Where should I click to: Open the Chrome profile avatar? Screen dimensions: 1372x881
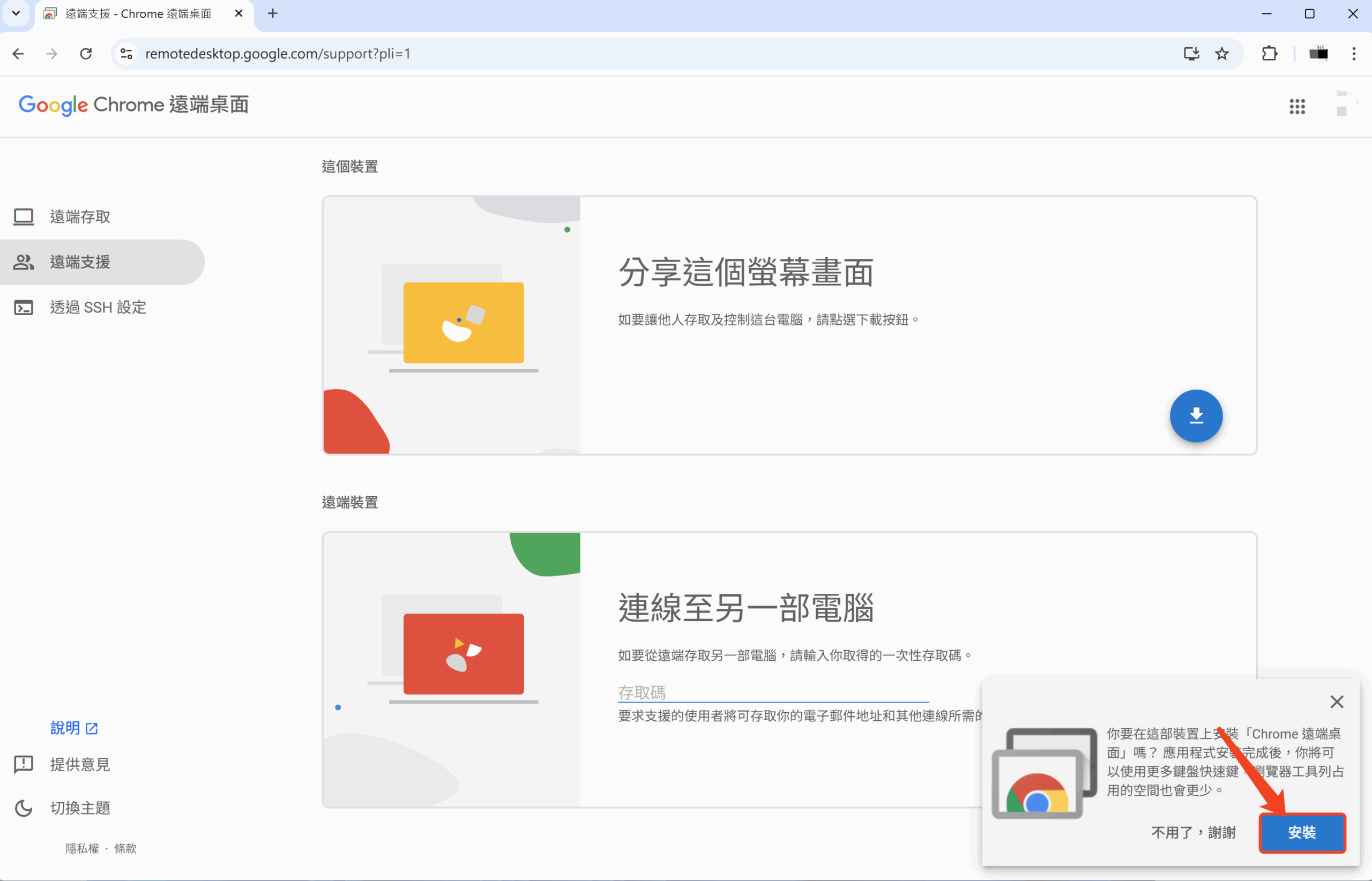point(1318,54)
